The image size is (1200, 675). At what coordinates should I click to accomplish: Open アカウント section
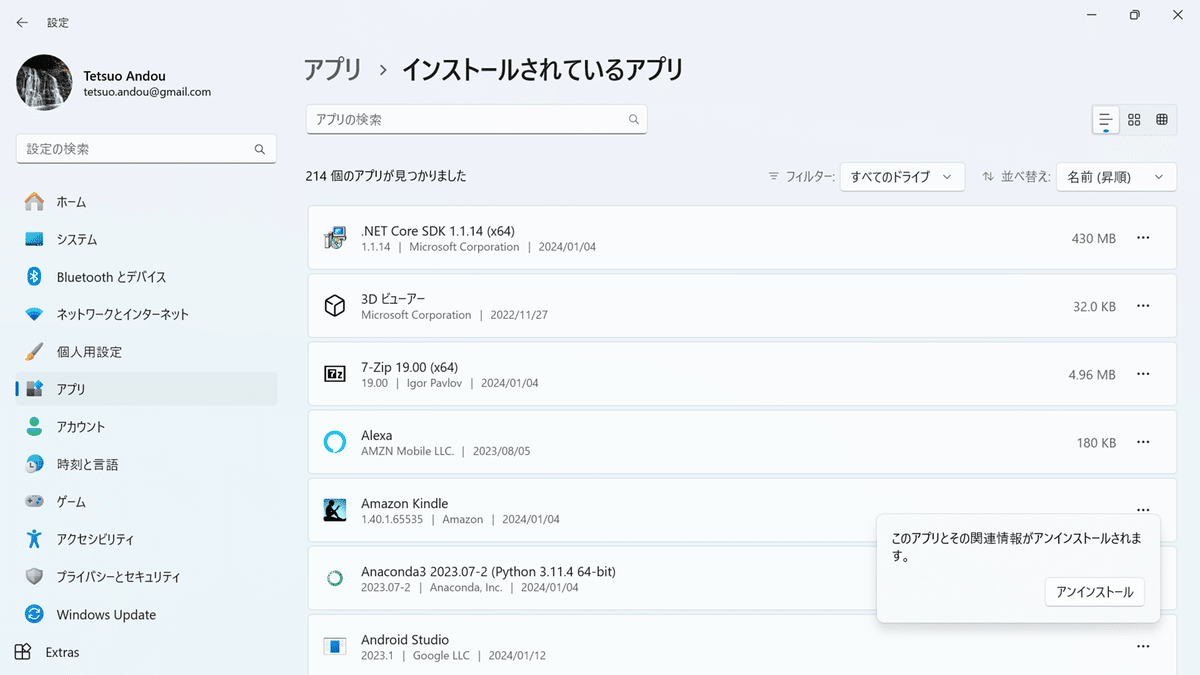147,427
